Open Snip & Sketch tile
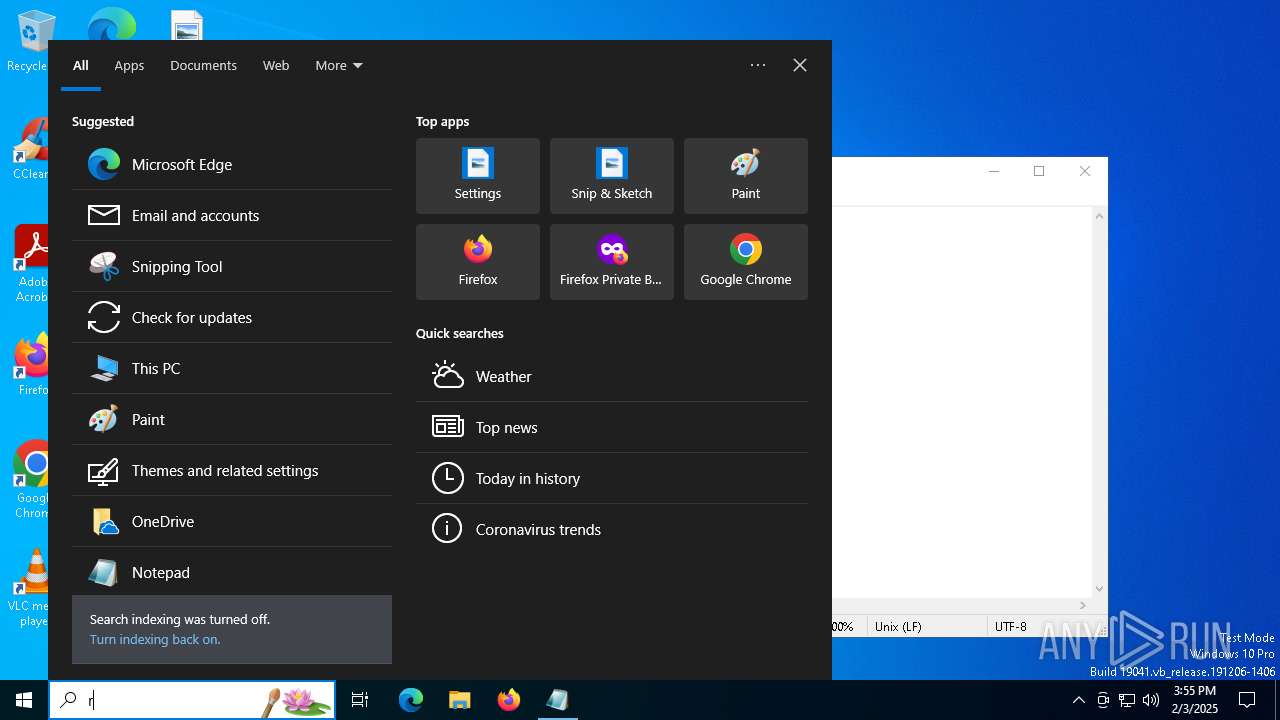 [612, 176]
